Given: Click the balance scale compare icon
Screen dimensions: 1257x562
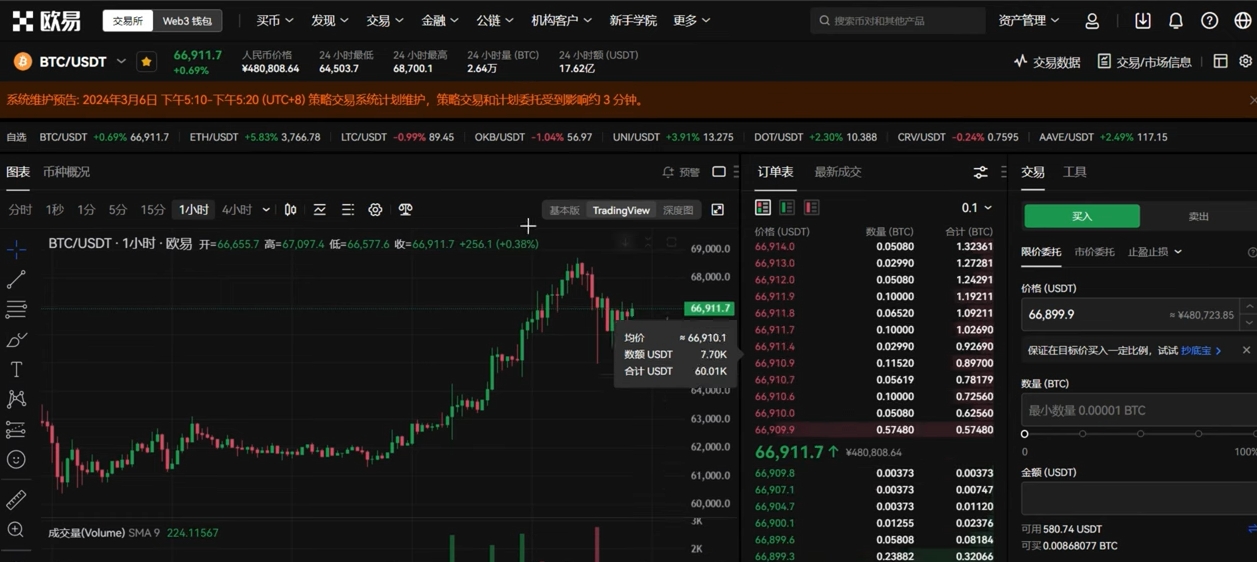Looking at the screenshot, I should pos(405,210).
